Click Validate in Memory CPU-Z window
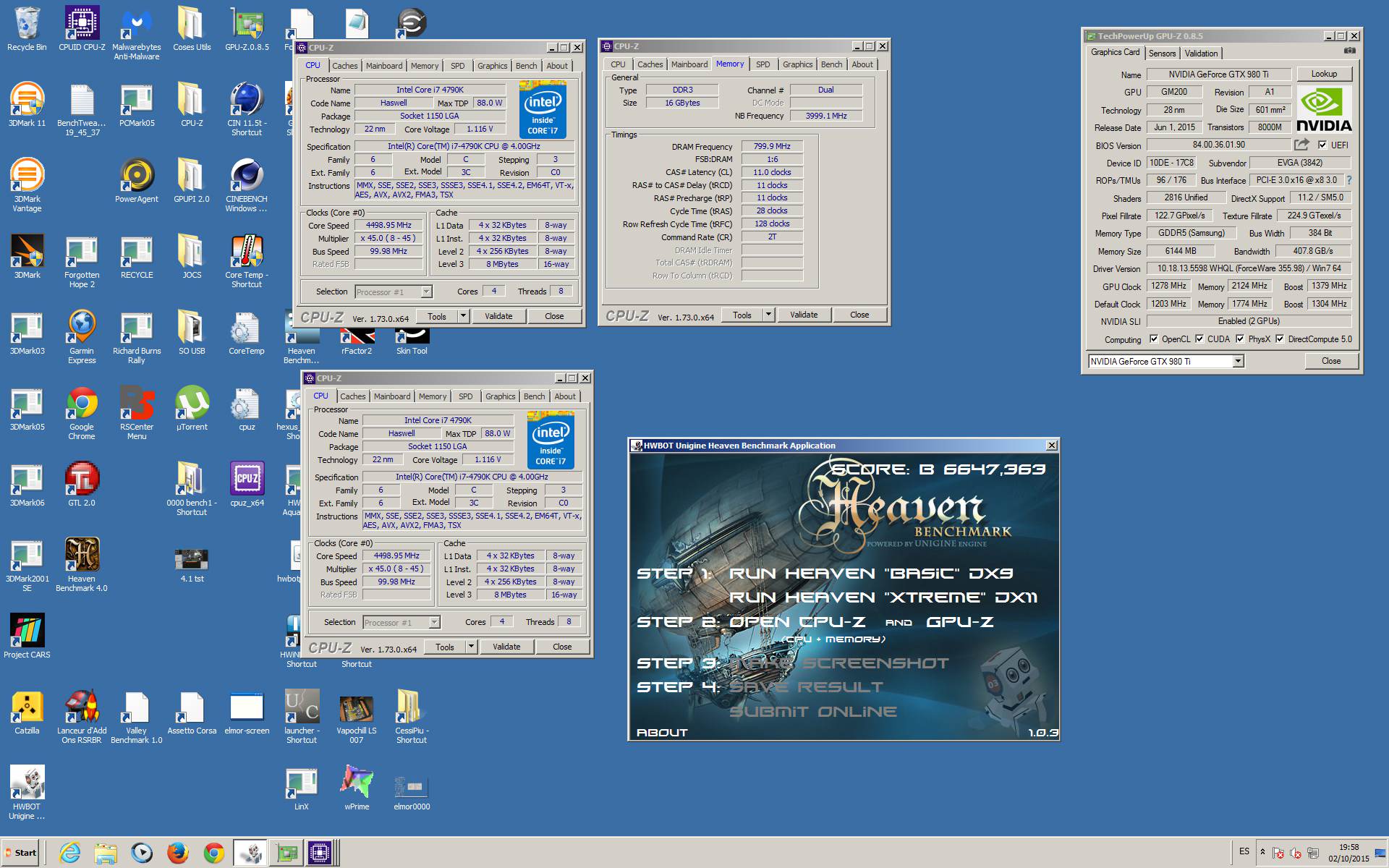This screenshot has width=1389, height=868. (804, 315)
